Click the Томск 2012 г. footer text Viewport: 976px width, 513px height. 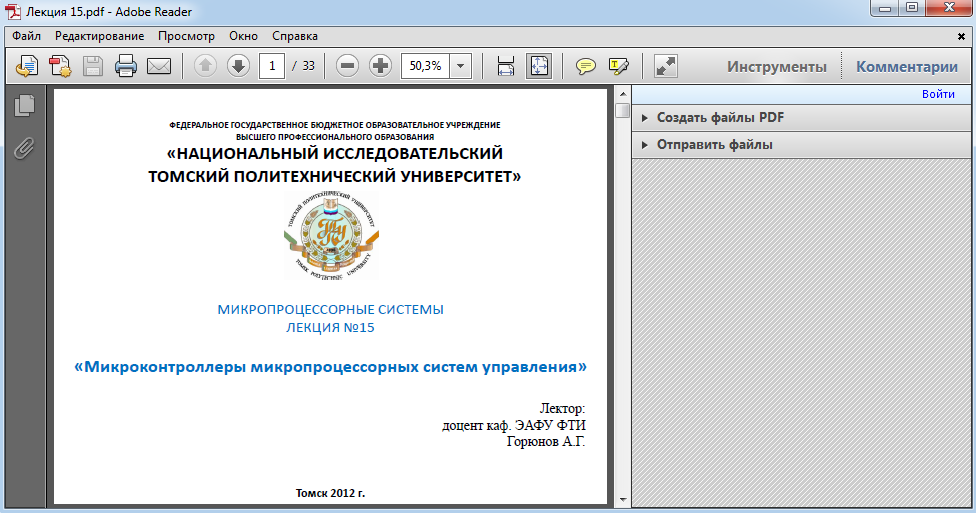coord(331,493)
